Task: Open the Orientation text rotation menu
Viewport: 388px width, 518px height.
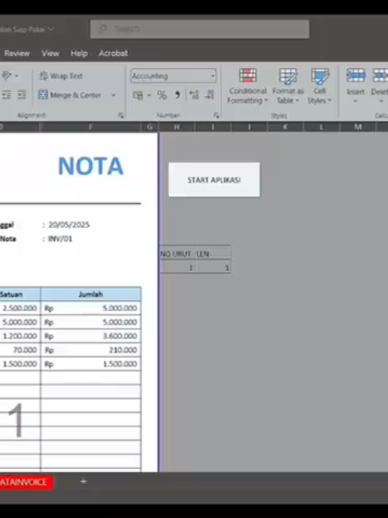Action: 10,76
